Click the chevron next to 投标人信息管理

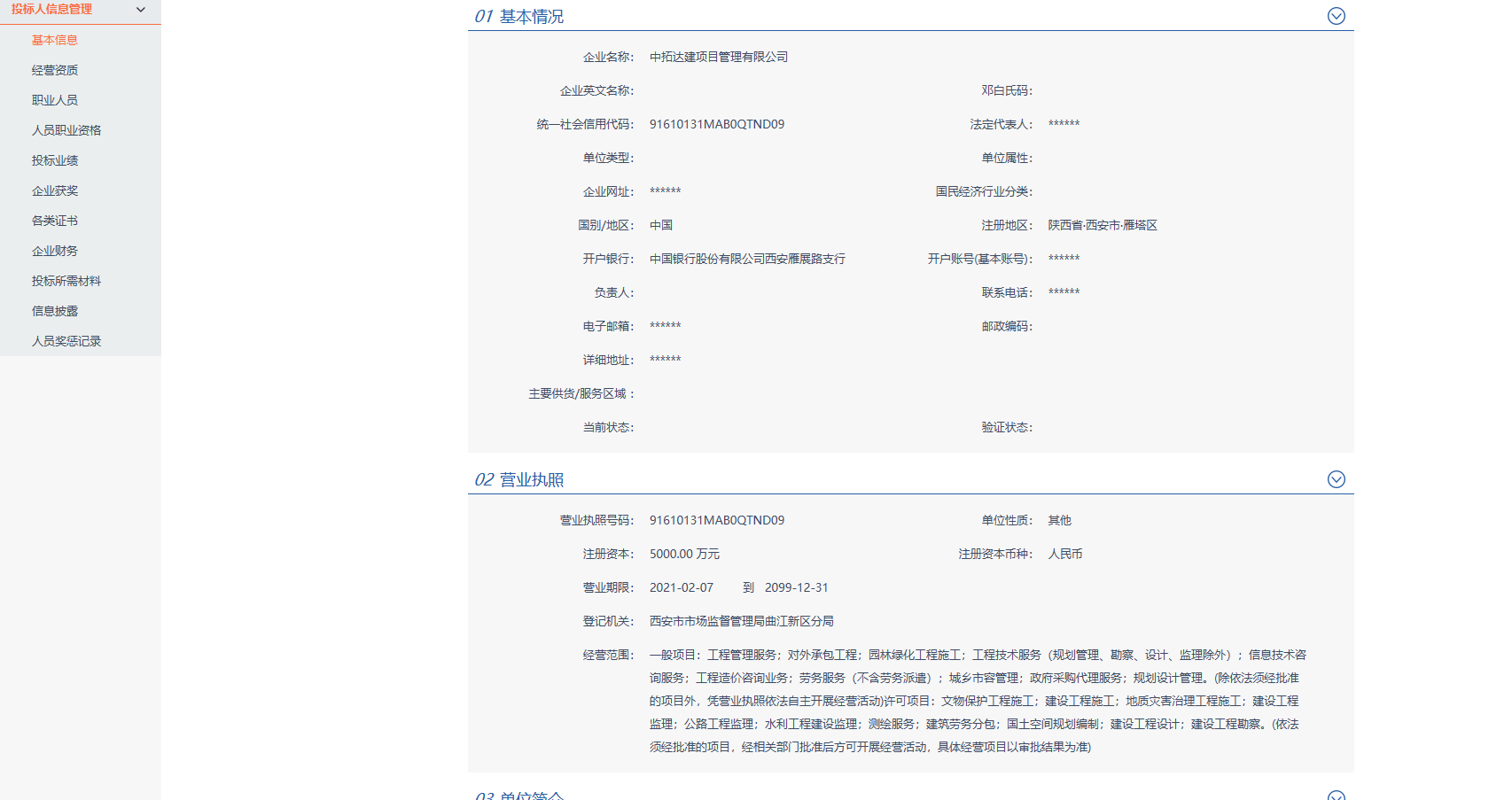[139, 10]
